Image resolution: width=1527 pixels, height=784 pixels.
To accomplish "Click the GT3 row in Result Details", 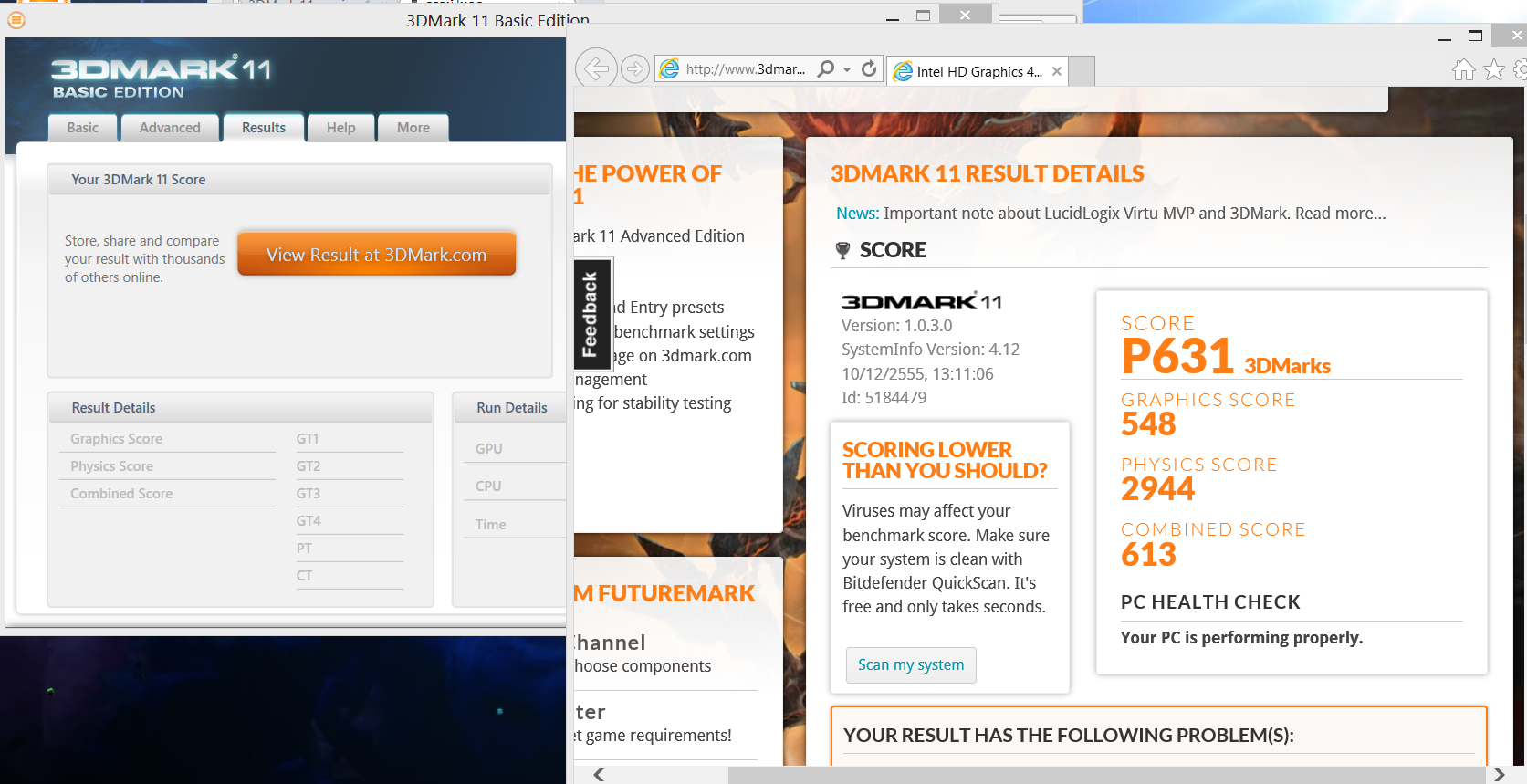I will pos(350,494).
